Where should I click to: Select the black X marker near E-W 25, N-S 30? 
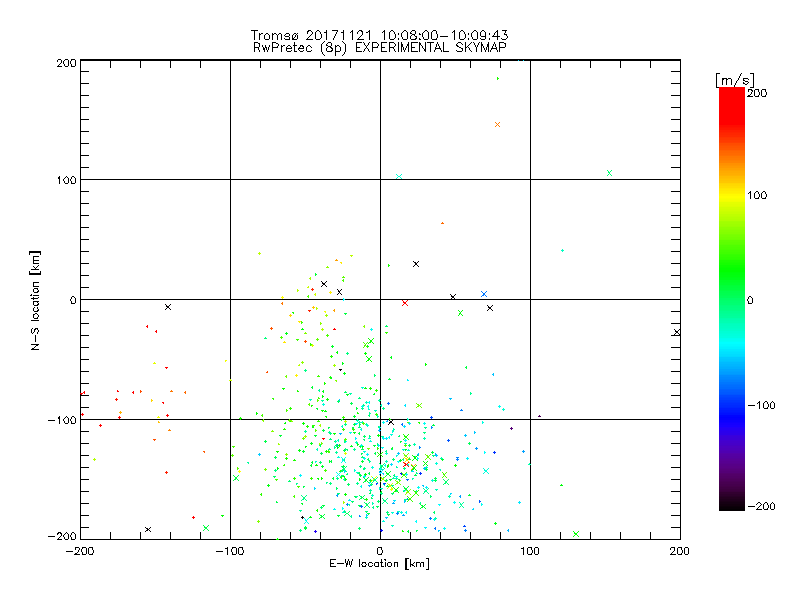416,264
